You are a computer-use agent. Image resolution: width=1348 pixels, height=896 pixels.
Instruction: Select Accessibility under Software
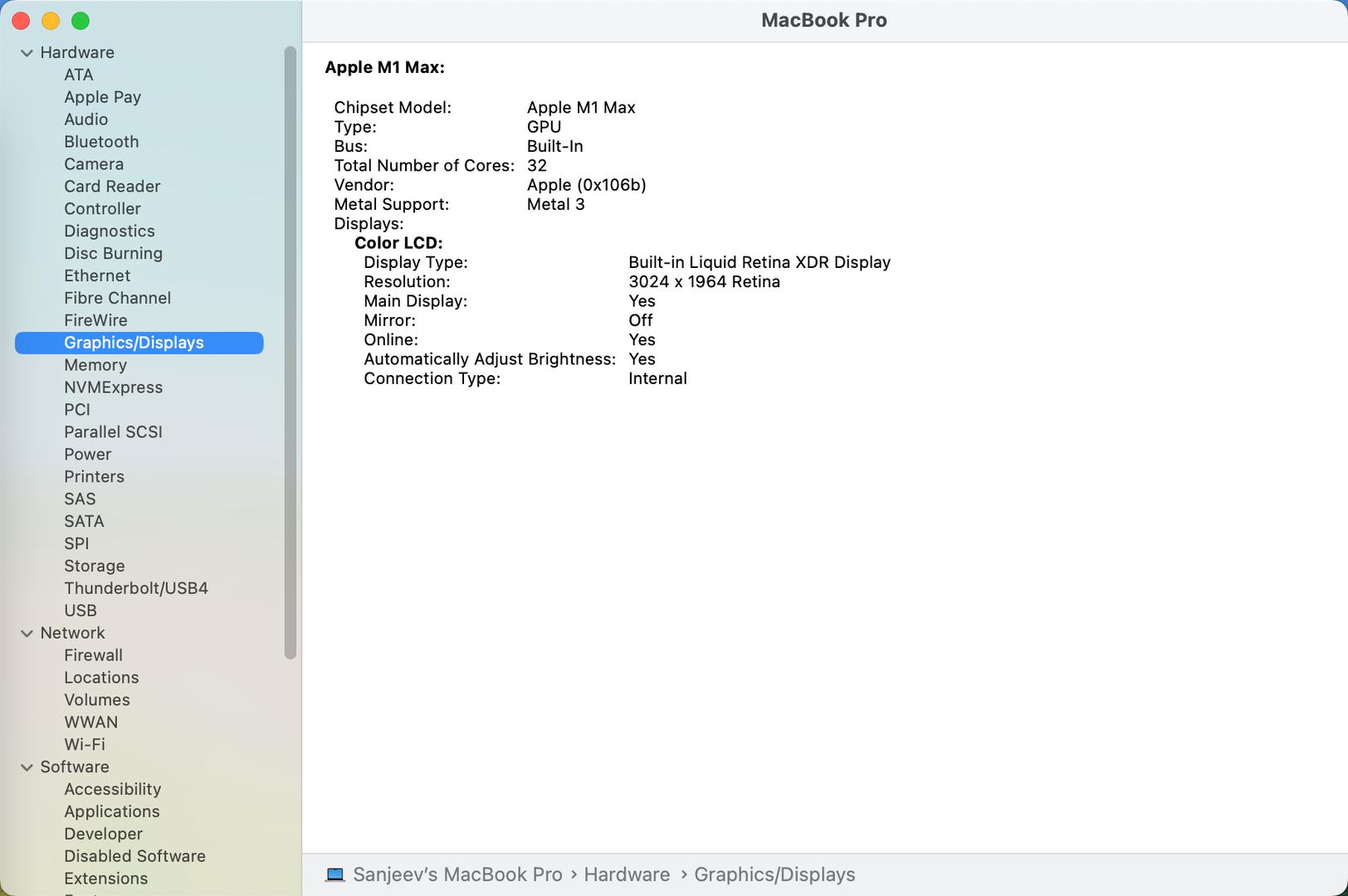(113, 791)
